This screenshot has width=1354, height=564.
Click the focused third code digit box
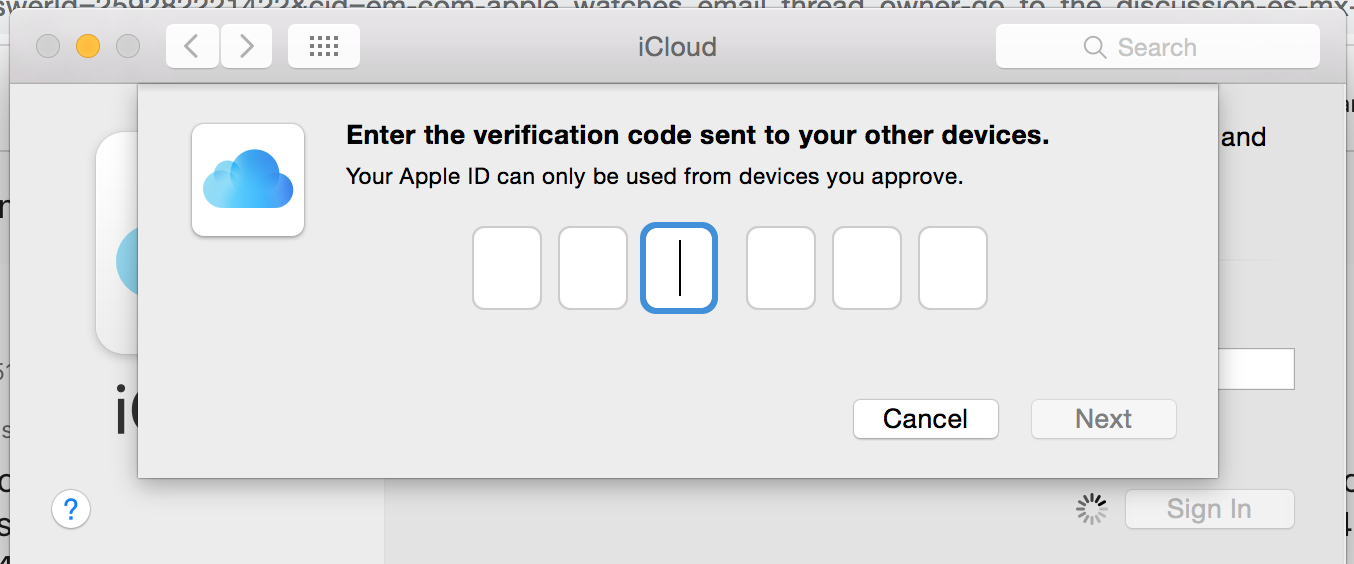click(x=679, y=268)
